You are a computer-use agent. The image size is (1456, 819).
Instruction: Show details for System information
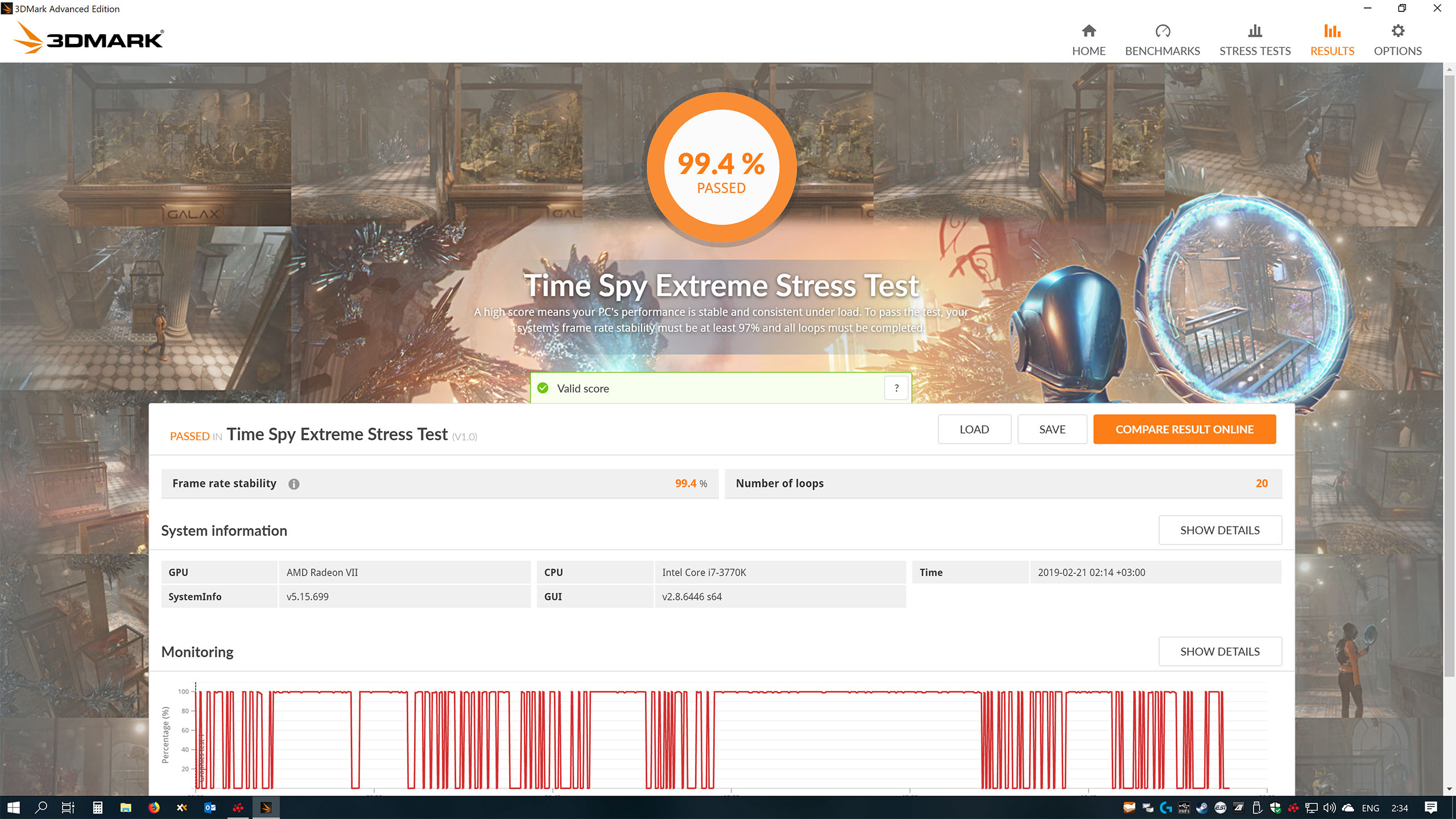[x=1220, y=530]
